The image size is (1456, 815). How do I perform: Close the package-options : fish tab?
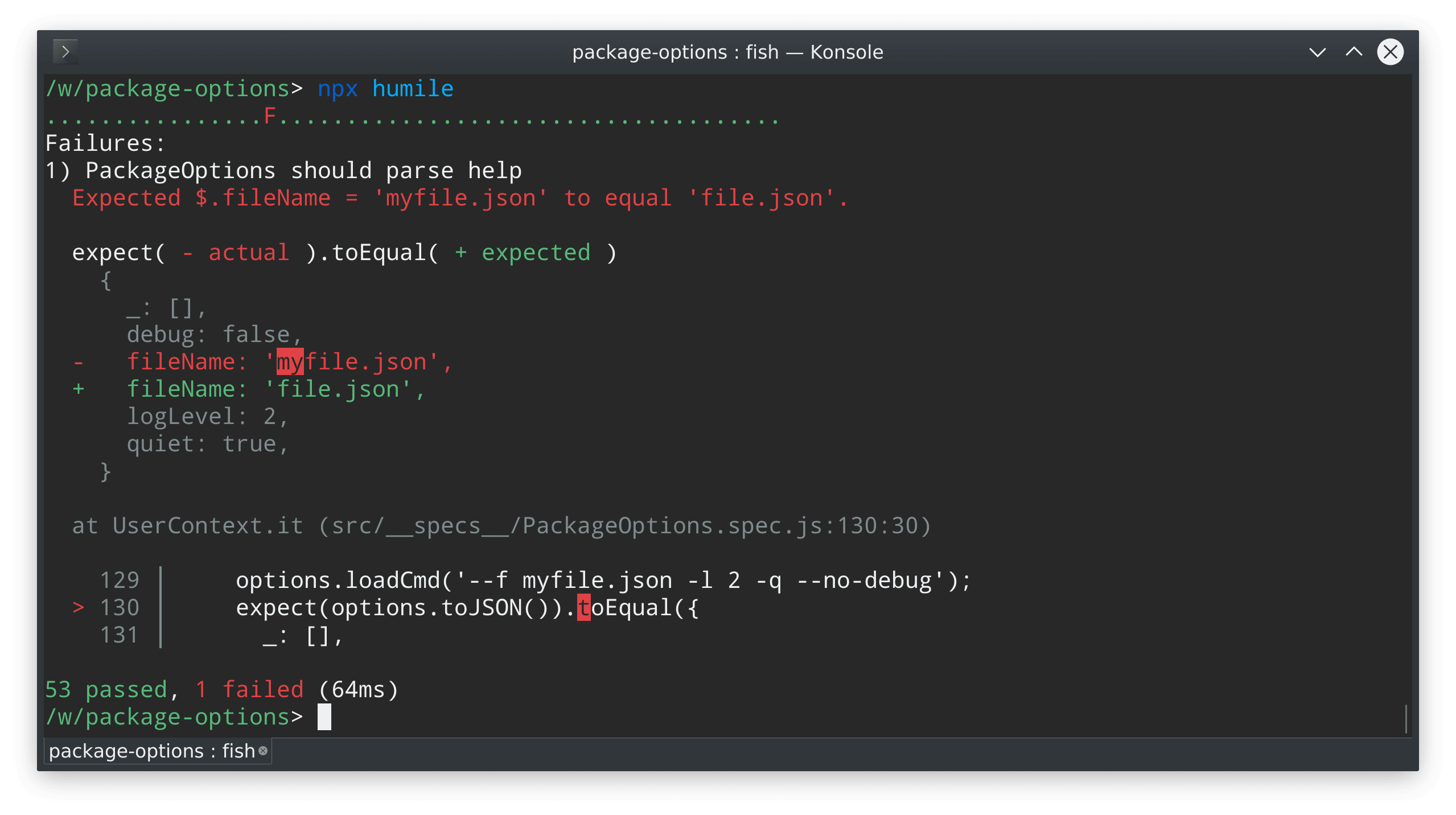tap(262, 751)
